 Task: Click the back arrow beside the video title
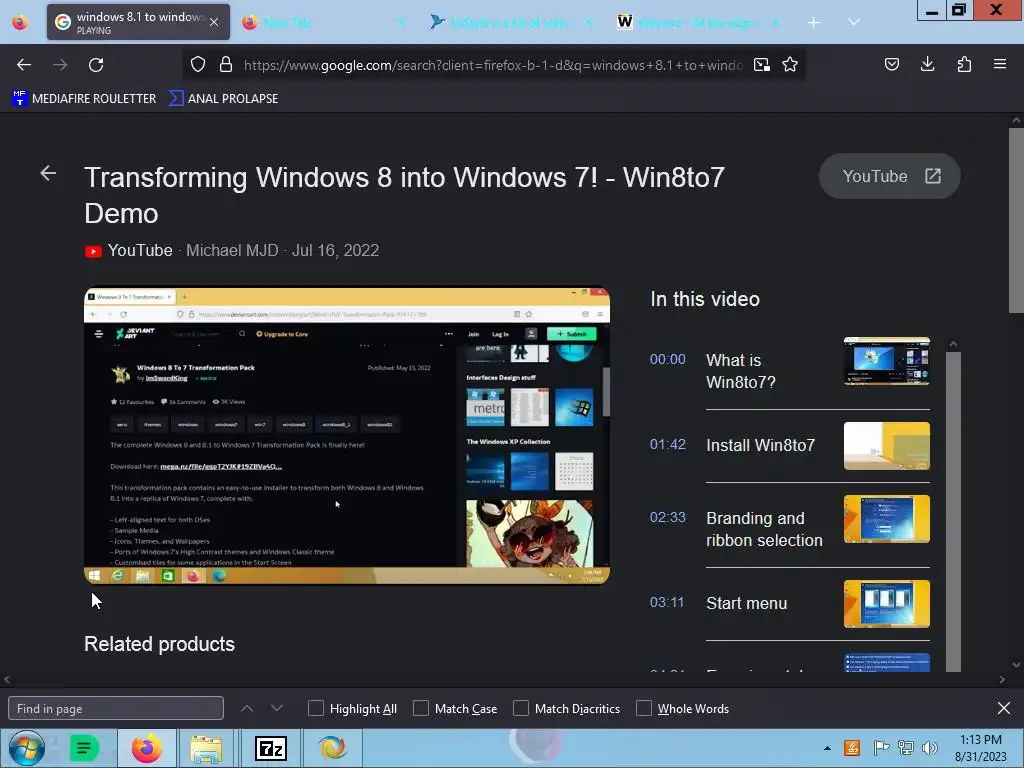pyautogui.click(x=48, y=173)
